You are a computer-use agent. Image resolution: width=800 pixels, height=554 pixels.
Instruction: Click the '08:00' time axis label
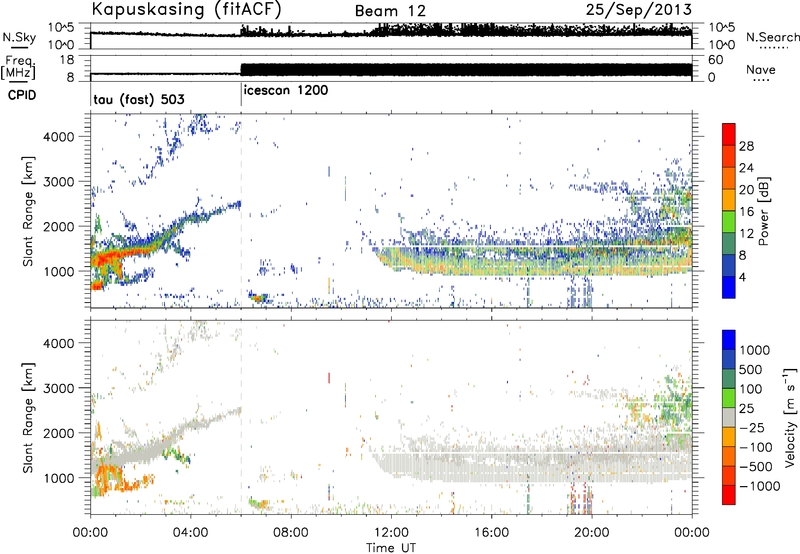tap(291, 533)
